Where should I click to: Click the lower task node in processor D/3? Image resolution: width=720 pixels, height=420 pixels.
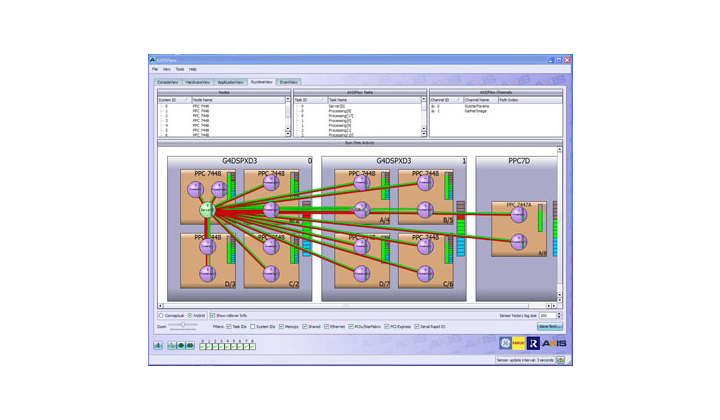[208, 274]
